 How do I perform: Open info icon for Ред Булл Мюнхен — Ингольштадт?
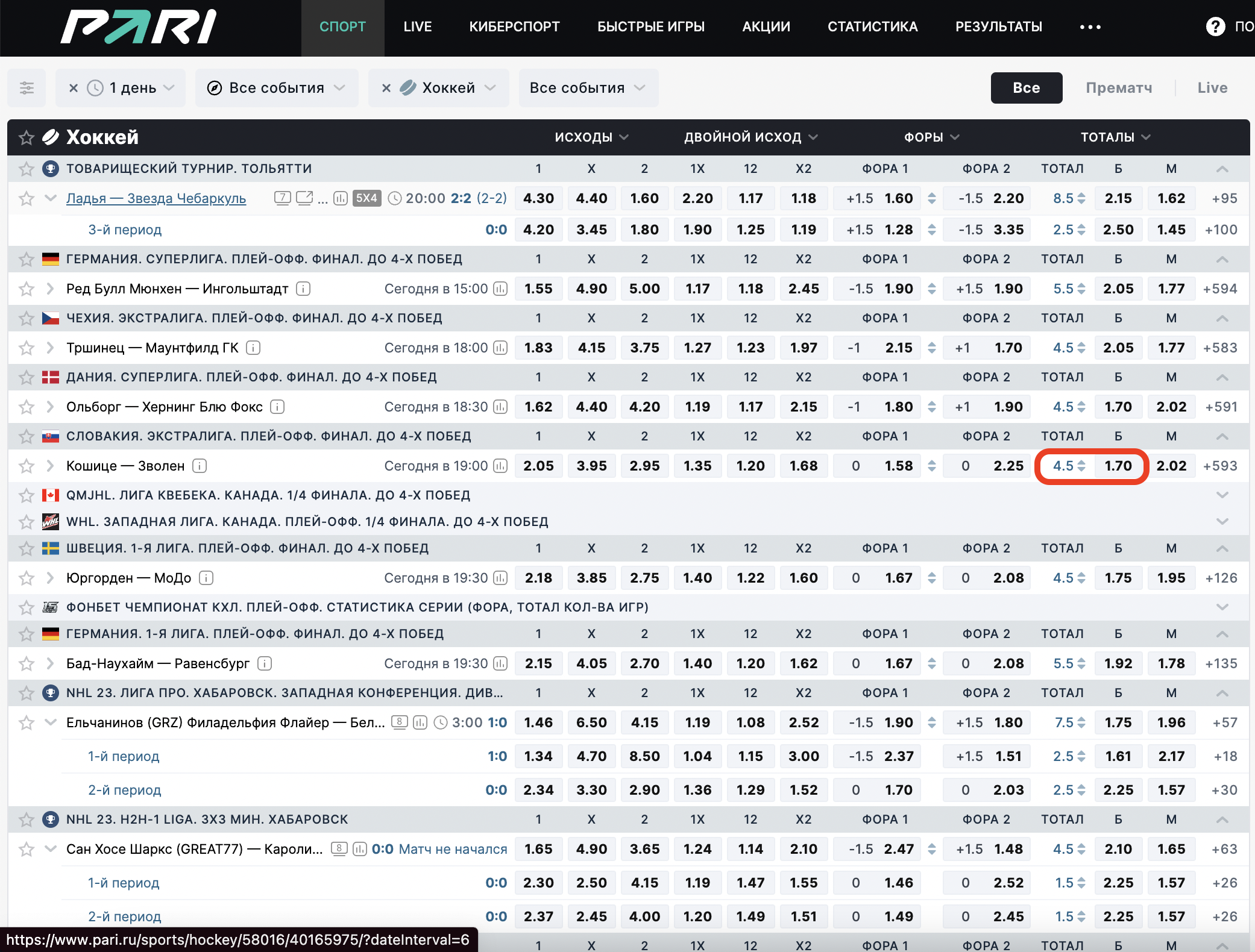pyautogui.click(x=303, y=289)
